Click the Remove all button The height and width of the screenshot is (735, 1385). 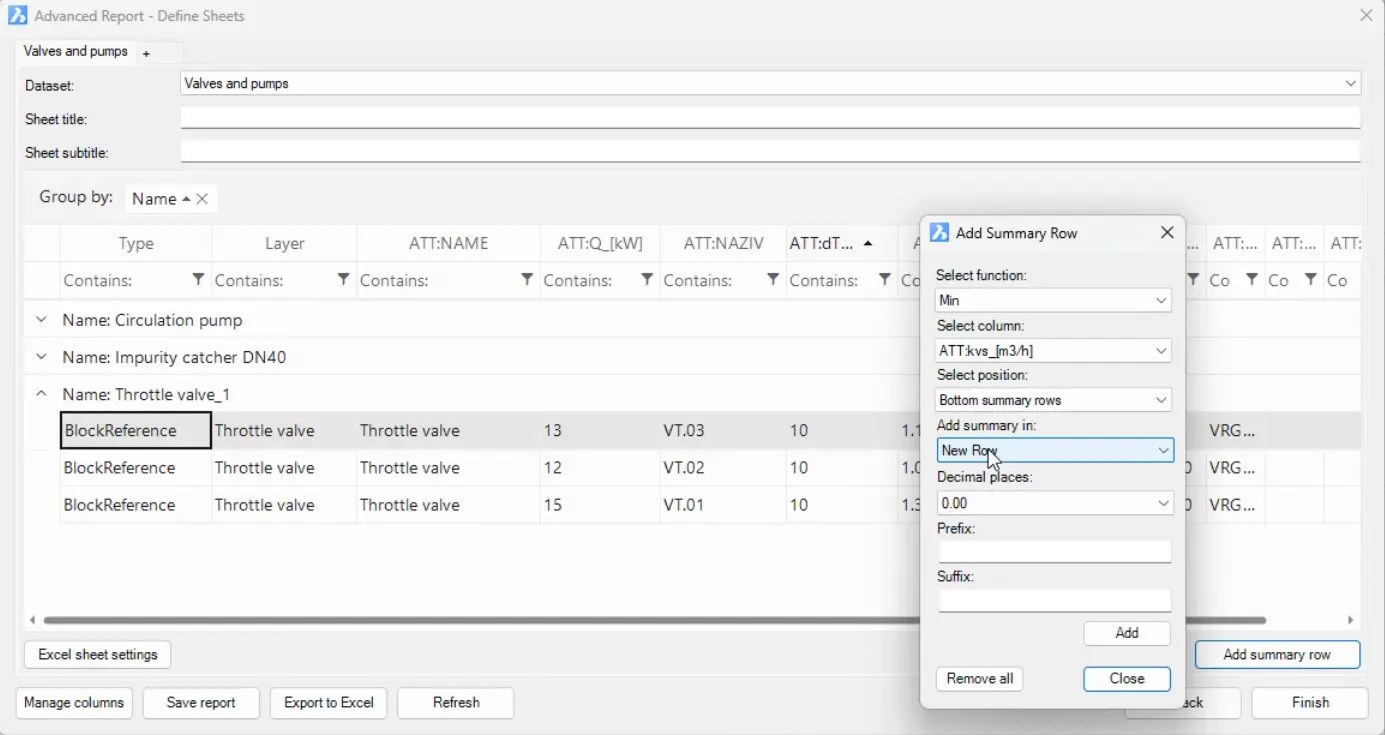[x=979, y=679]
